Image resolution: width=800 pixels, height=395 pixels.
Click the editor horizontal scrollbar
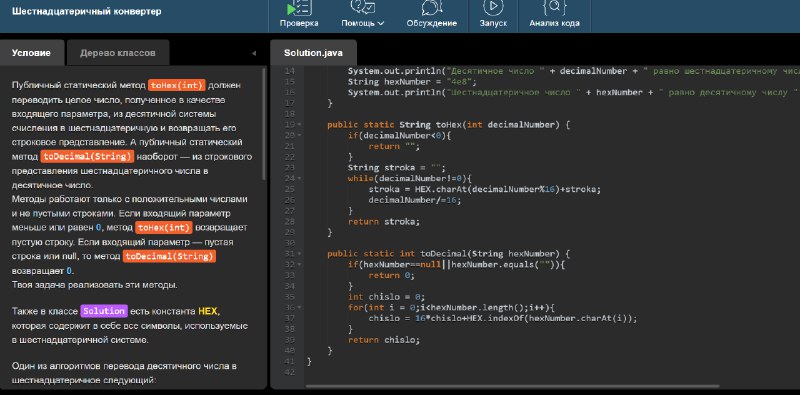click(512, 386)
